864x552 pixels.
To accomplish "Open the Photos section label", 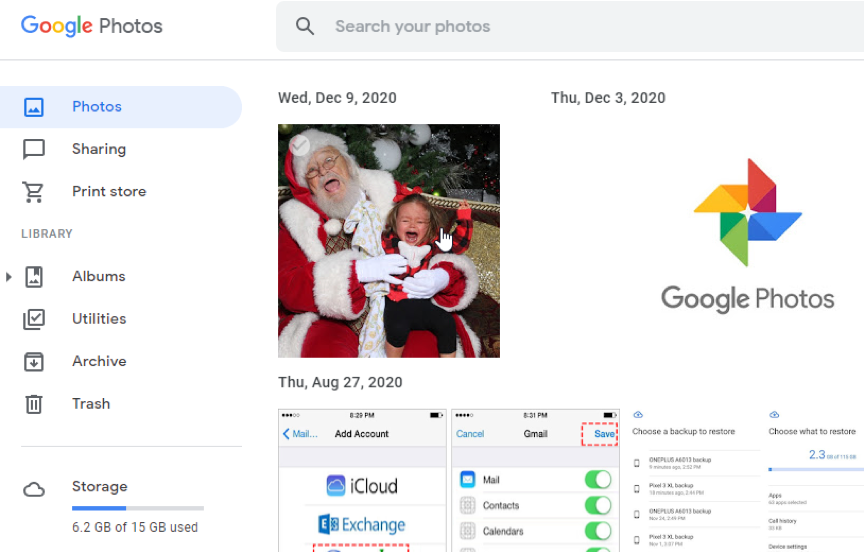I will coord(97,107).
